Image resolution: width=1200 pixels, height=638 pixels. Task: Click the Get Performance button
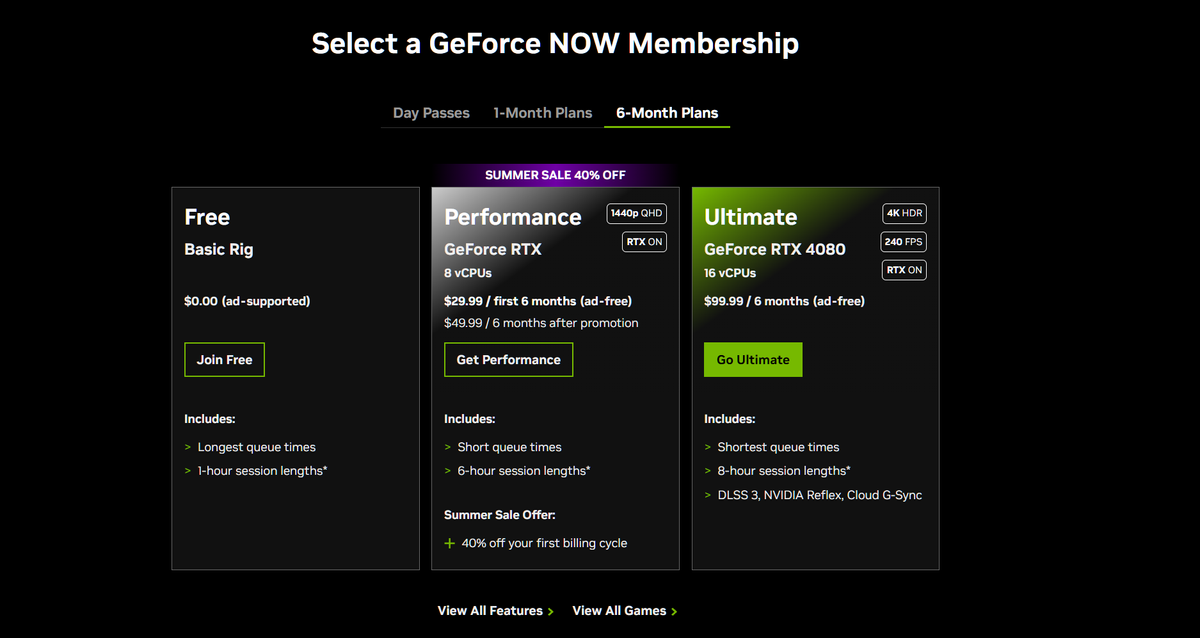pos(508,359)
